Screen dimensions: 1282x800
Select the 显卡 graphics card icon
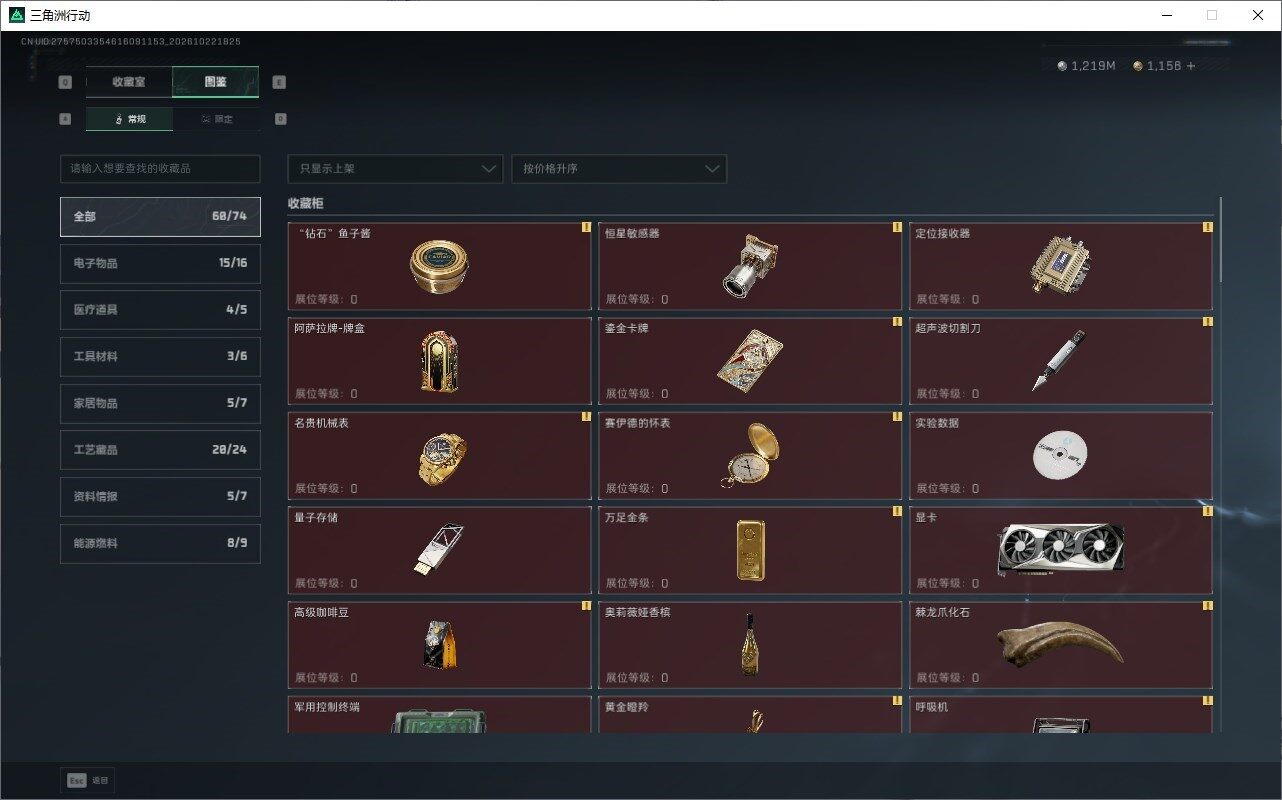click(x=1061, y=548)
